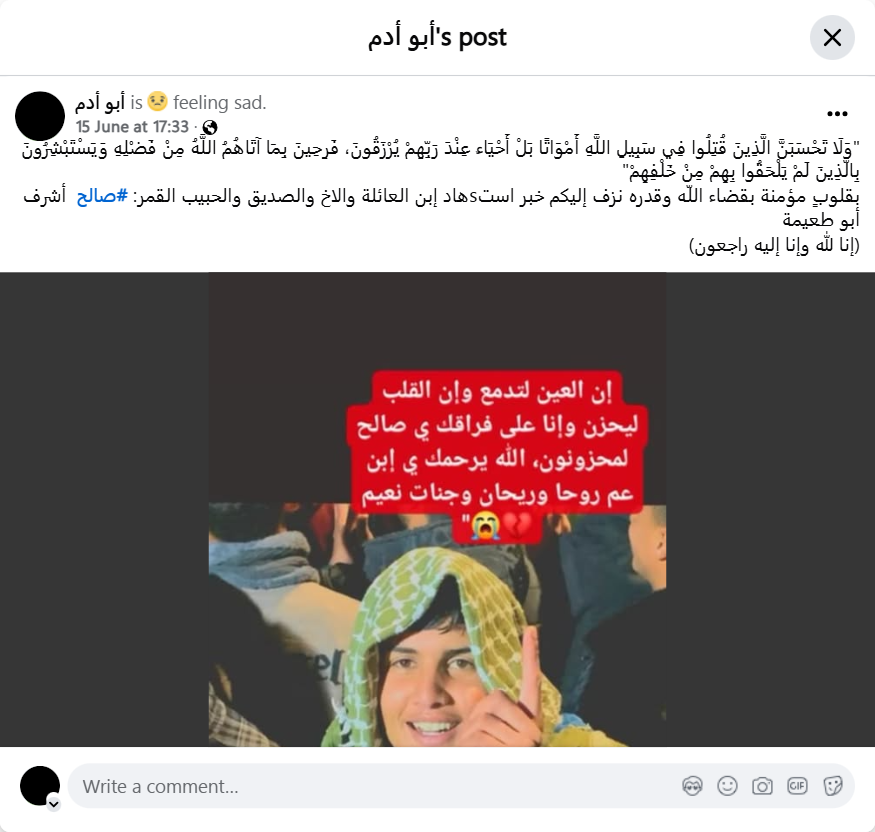Open the sticker picker icon
875x832 pixels.
(832, 786)
